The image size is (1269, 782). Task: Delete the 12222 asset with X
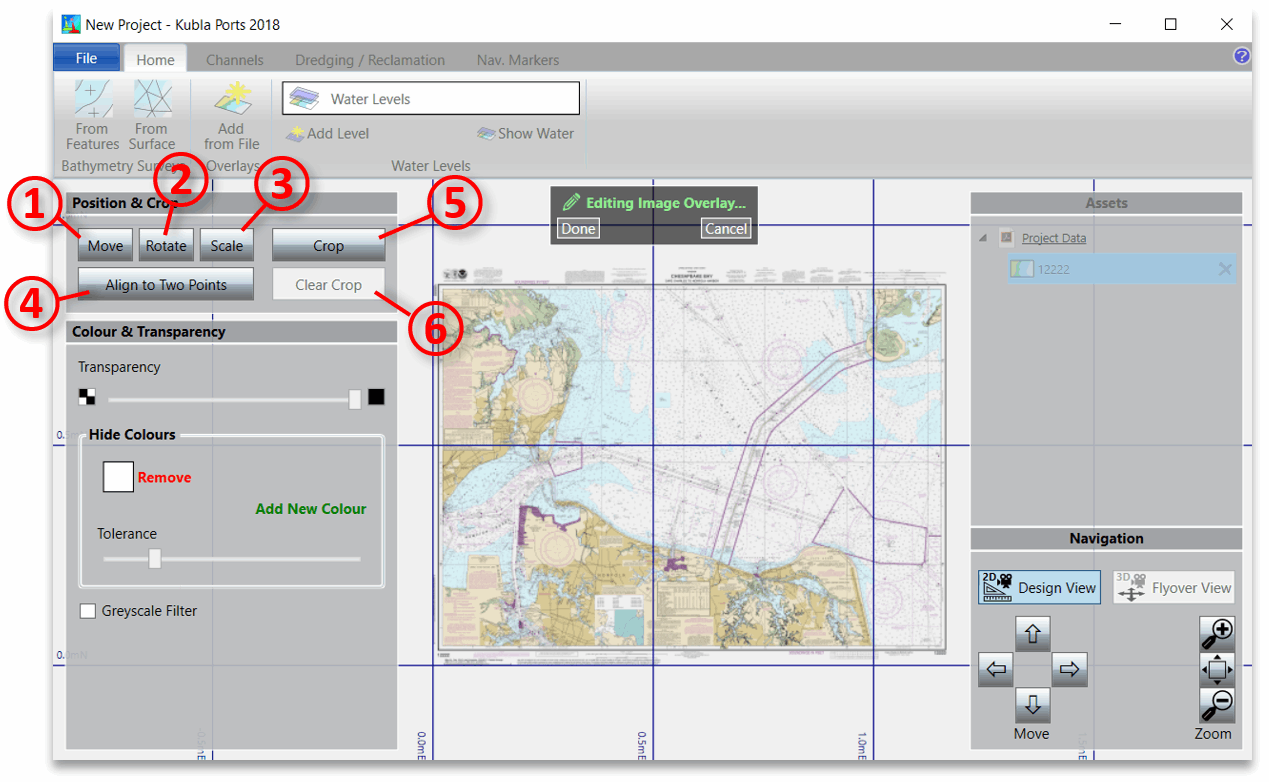coord(1225,269)
